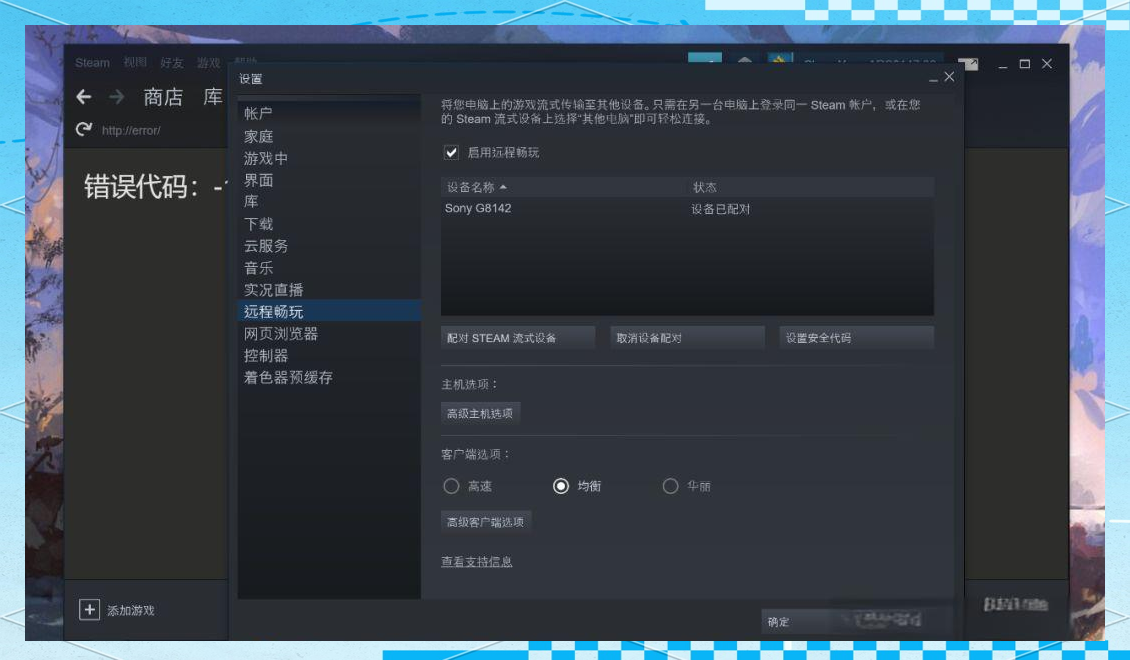
Task: Minimize the settings dialog
Action: (x=933, y=78)
